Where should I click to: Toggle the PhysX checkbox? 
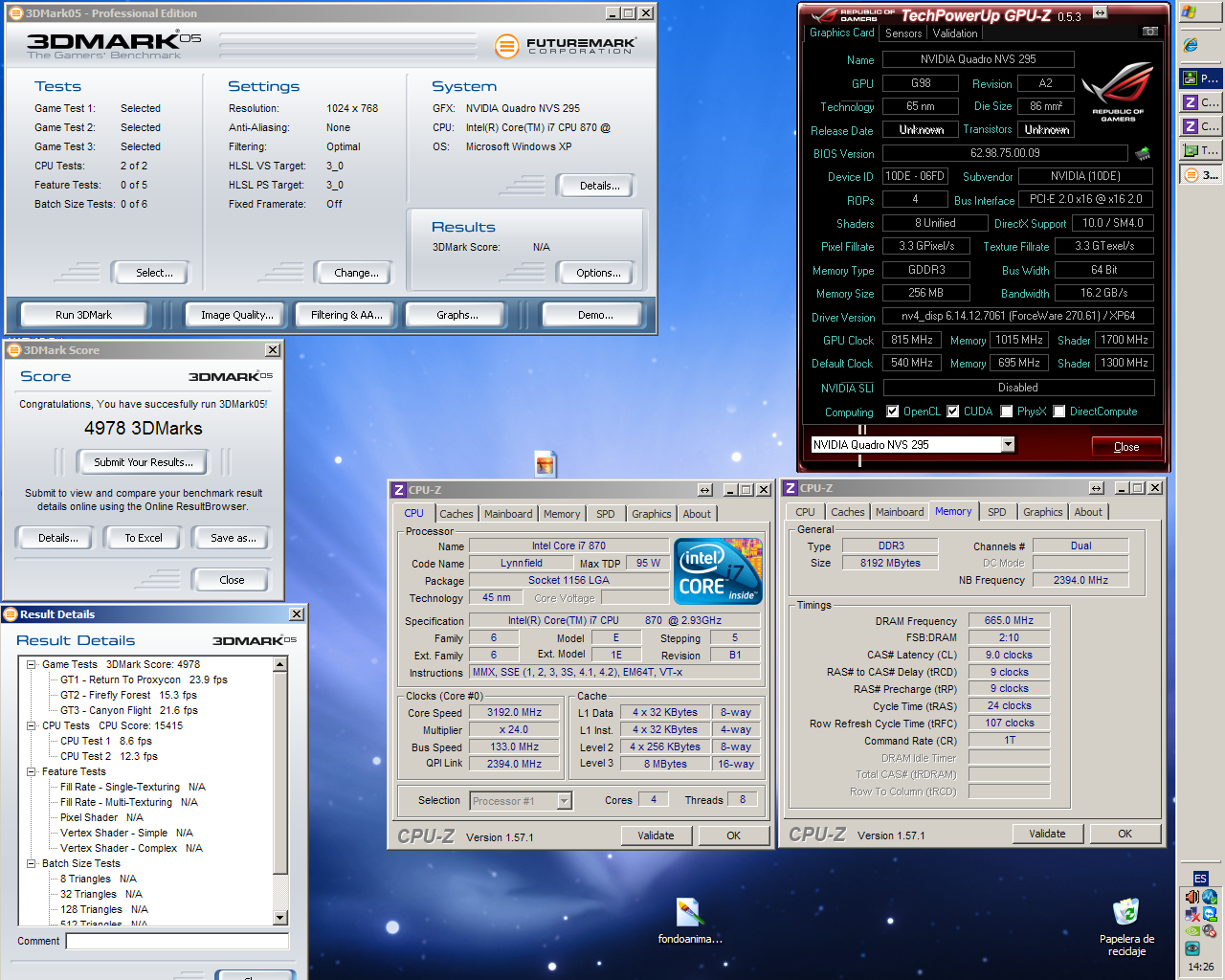pyautogui.click(x=1007, y=412)
